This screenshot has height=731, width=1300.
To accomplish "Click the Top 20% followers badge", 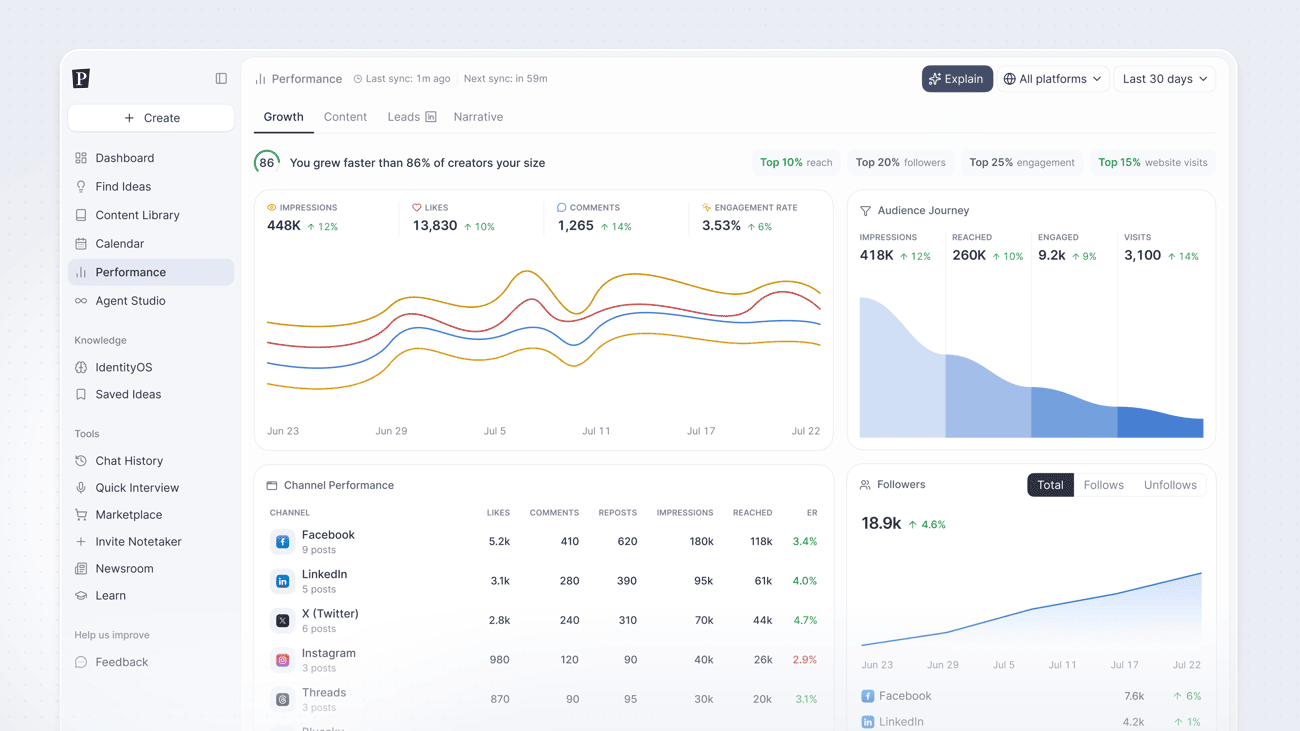I will point(901,163).
